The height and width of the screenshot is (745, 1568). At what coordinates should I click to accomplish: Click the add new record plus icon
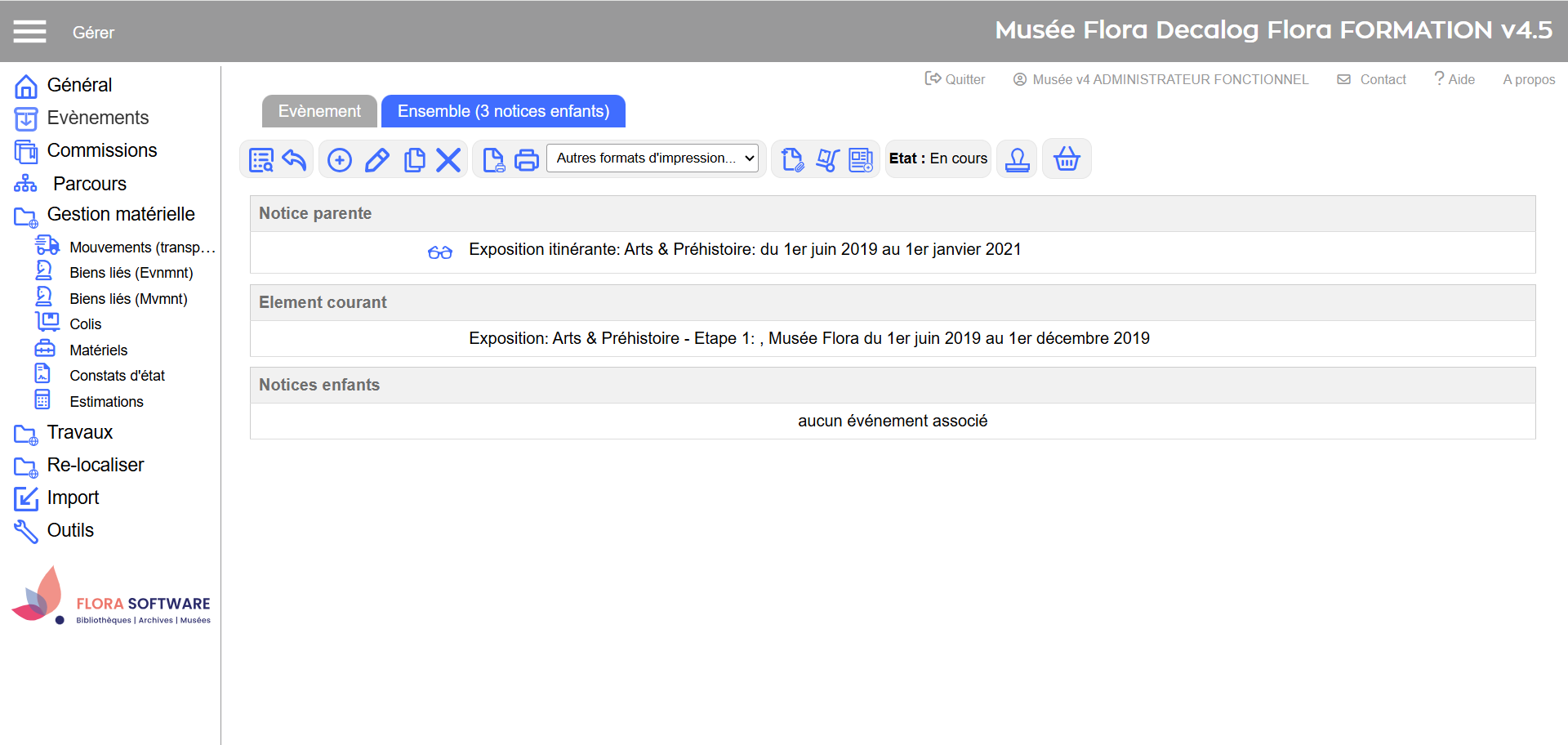tap(340, 159)
